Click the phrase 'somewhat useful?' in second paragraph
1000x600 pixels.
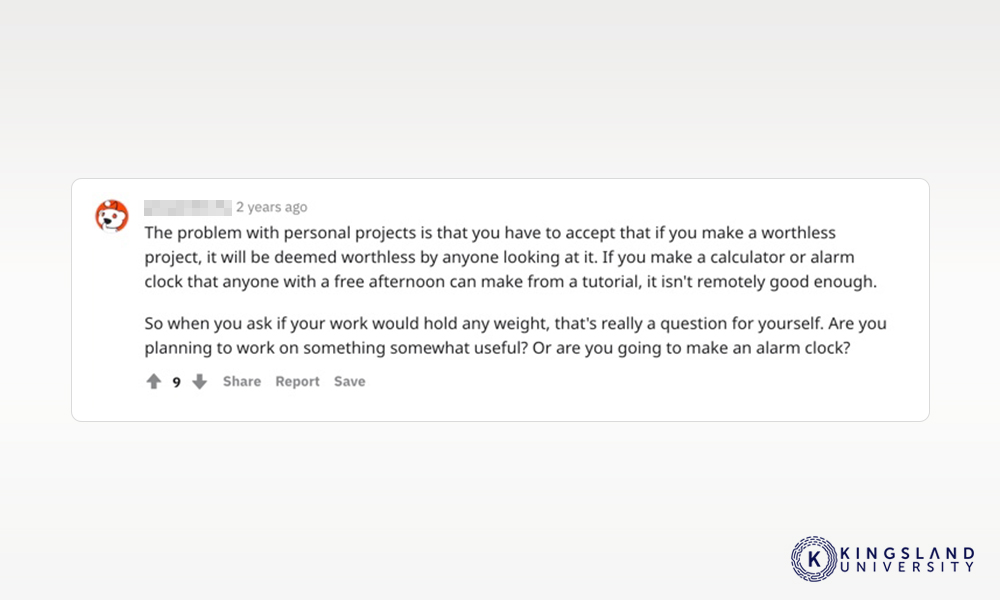pos(459,348)
